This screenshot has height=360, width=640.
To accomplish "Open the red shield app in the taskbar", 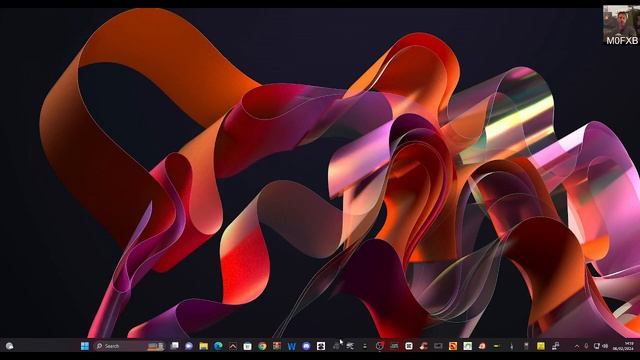I will coord(379,346).
